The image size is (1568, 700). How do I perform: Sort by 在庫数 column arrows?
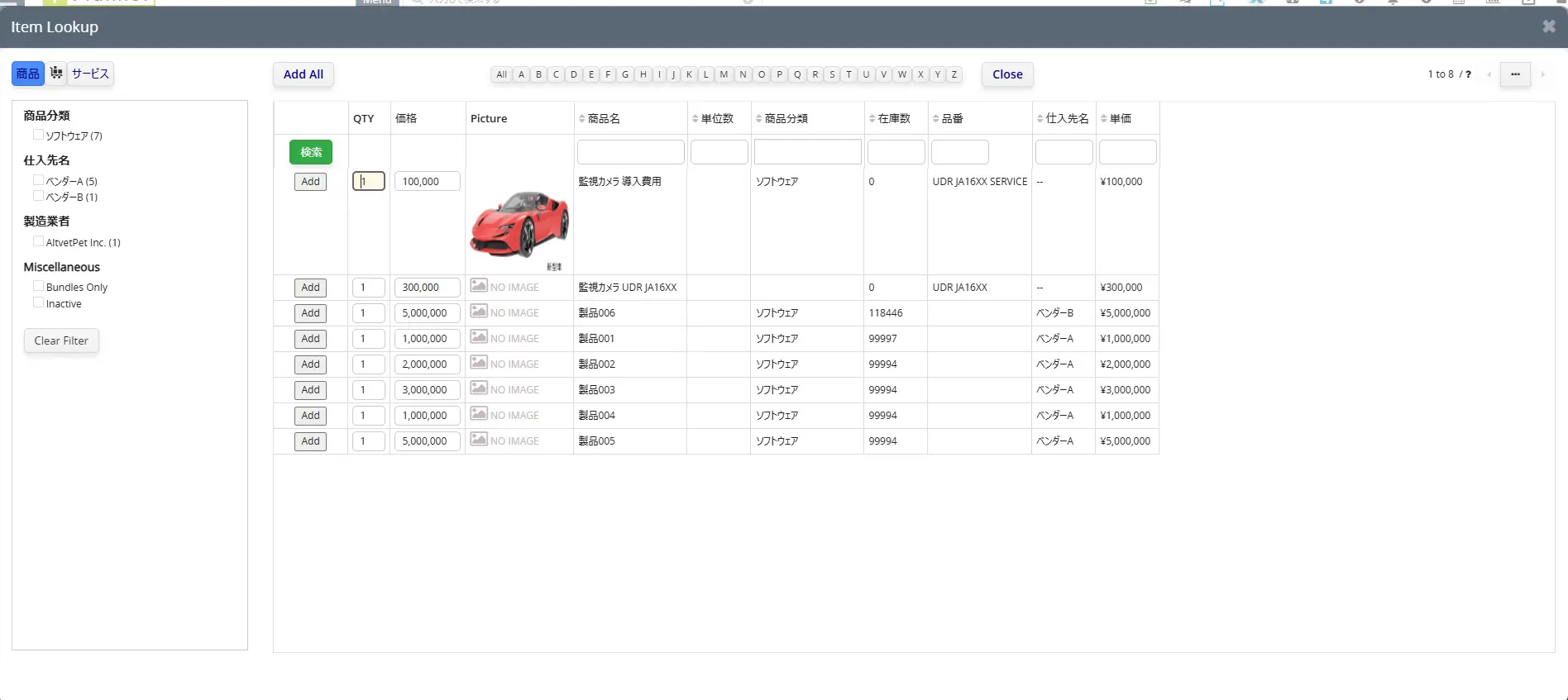(x=872, y=119)
